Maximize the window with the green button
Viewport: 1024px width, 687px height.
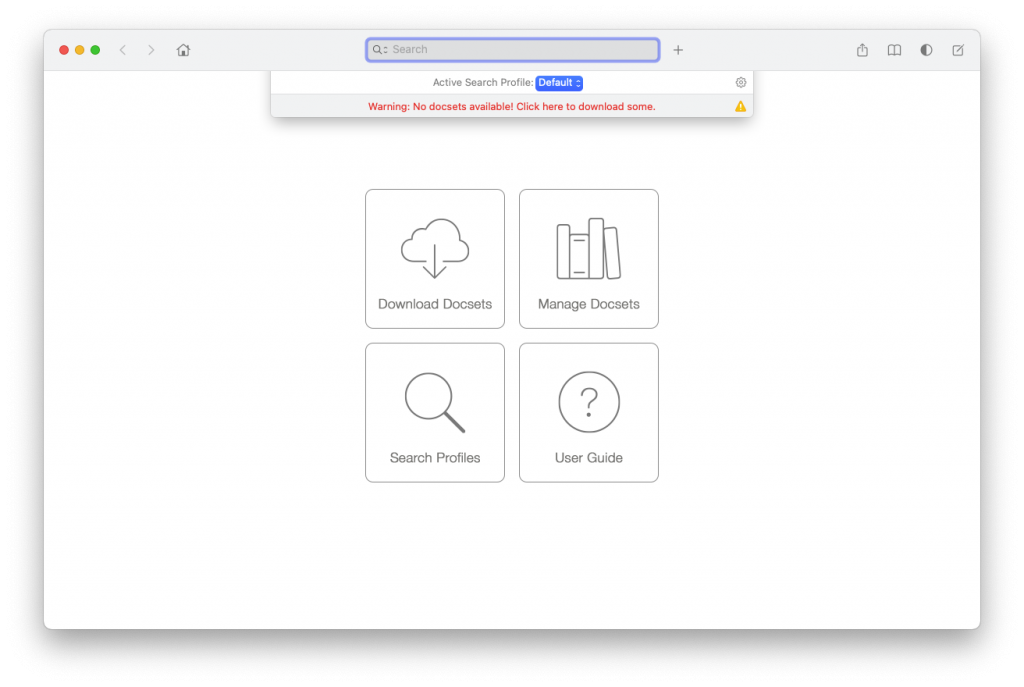(x=95, y=50)
